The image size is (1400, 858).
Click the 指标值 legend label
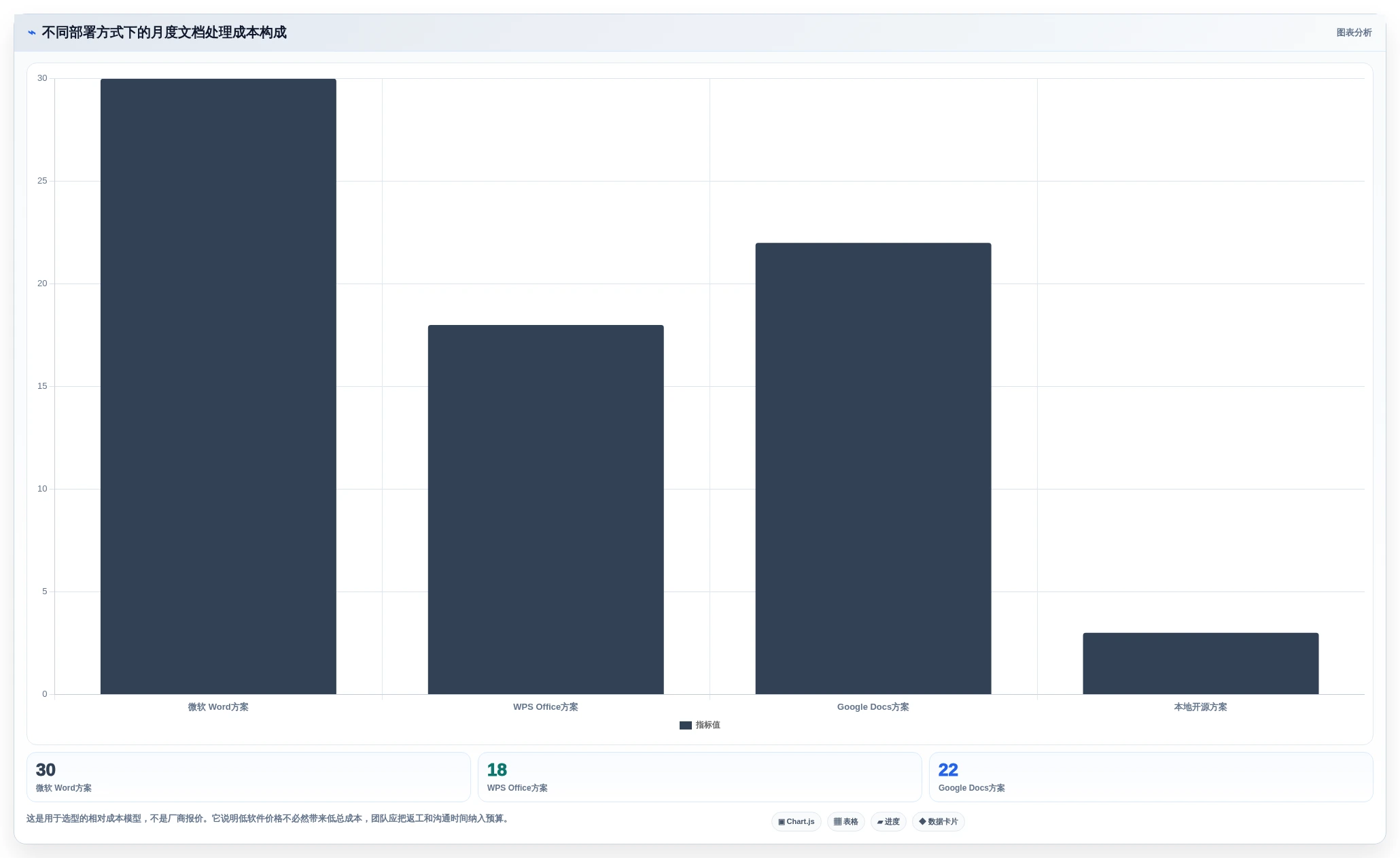[708, 725]
